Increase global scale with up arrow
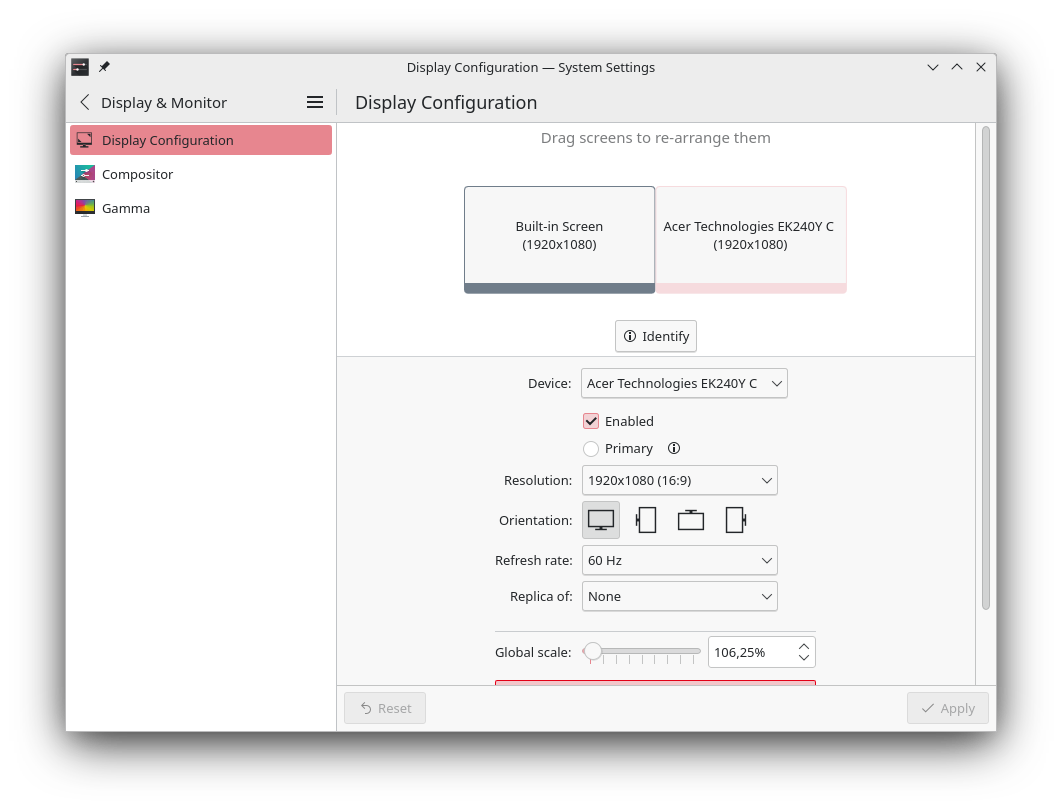 pyautogui.click(x=804, y=647)
